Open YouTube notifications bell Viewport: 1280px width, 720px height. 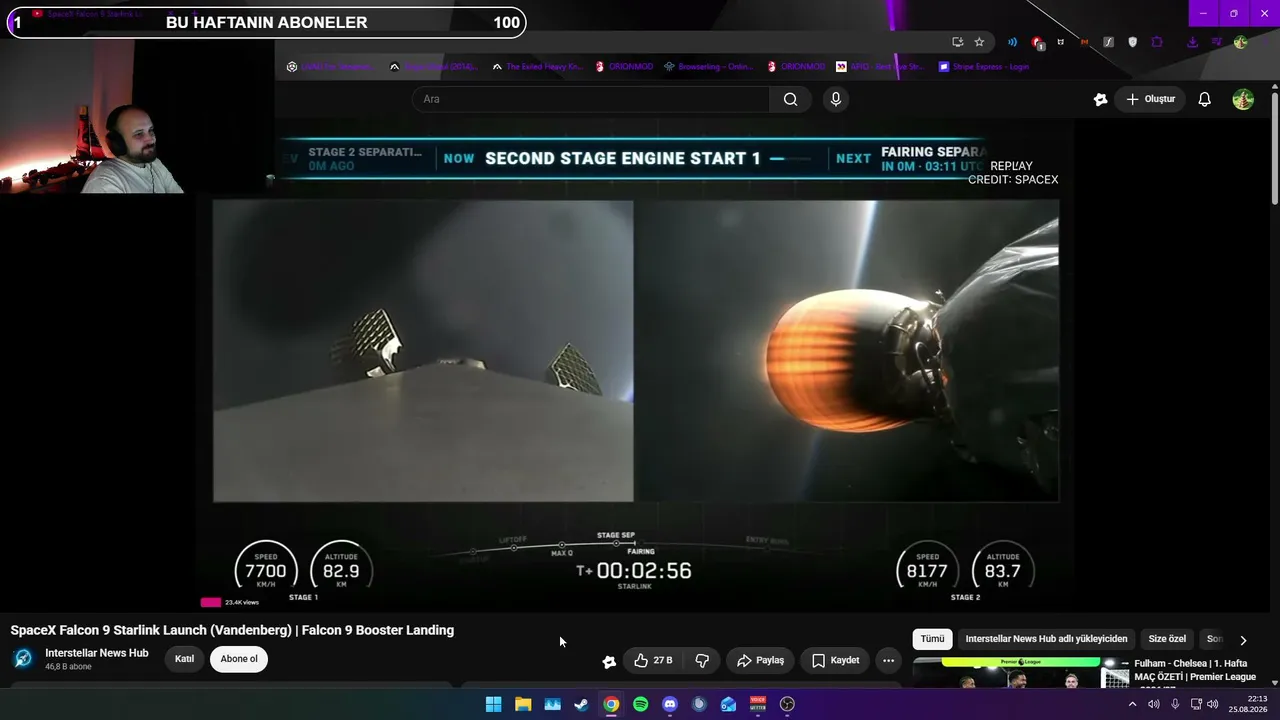(x=1205, y=99)
